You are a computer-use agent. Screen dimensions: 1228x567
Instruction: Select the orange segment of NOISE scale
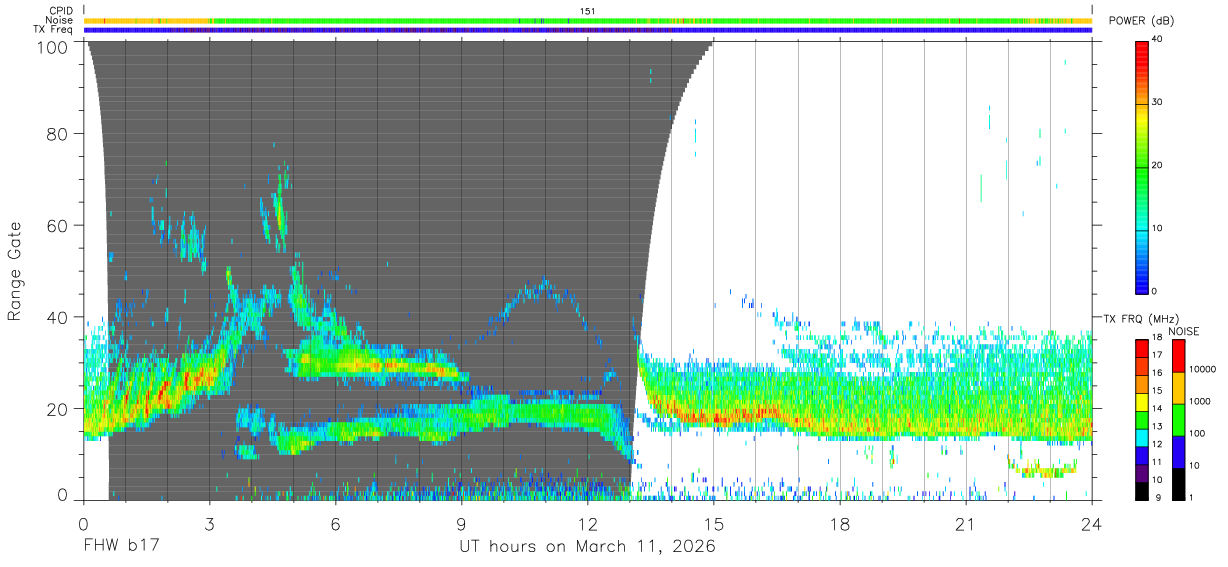pyautogui.click(x=1179, y=388)
